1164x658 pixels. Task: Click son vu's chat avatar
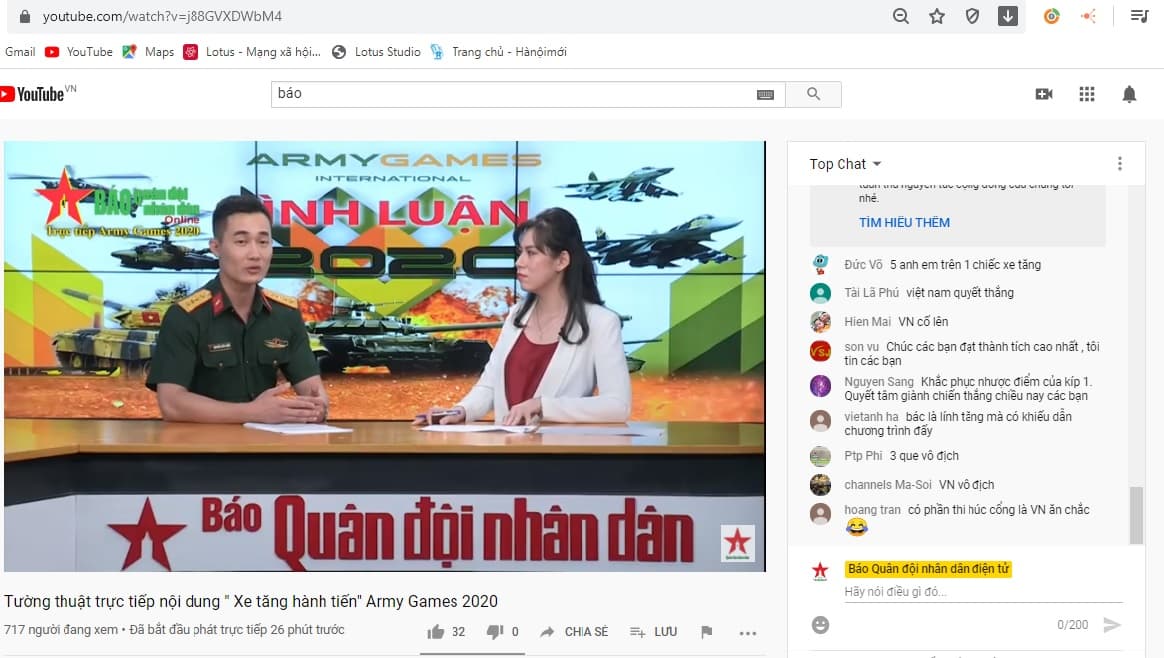point(820,351)
